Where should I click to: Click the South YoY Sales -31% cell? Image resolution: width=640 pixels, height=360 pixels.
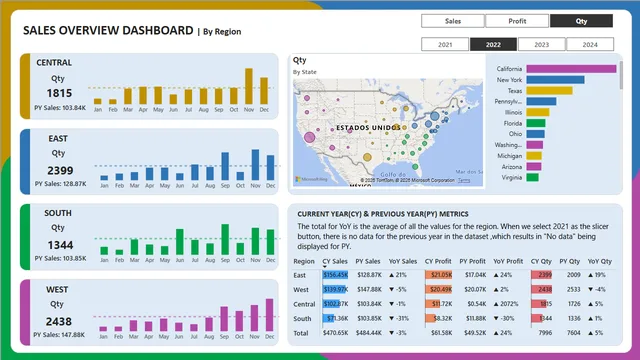pyautogui.click(x=399, y=318)
